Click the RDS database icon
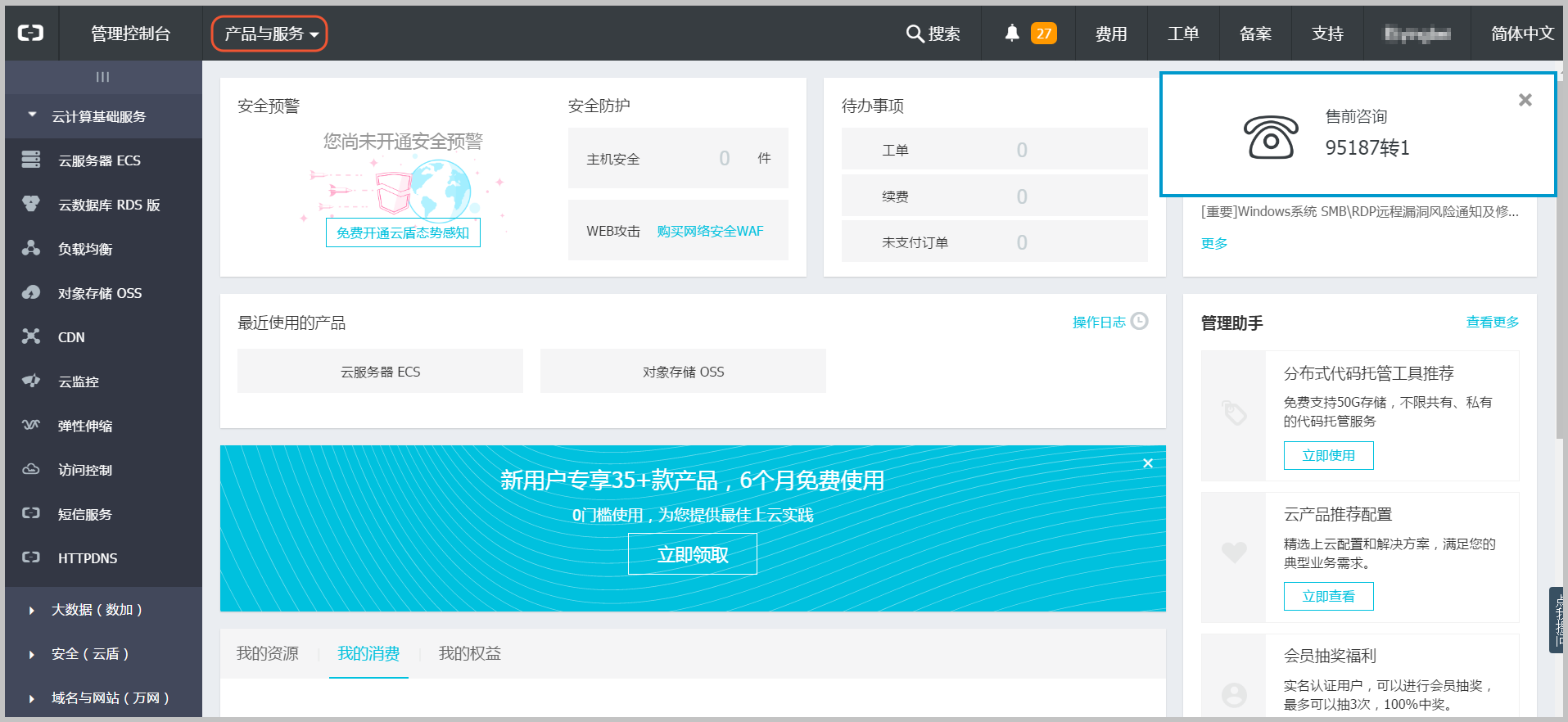 (x=31, y=204)
